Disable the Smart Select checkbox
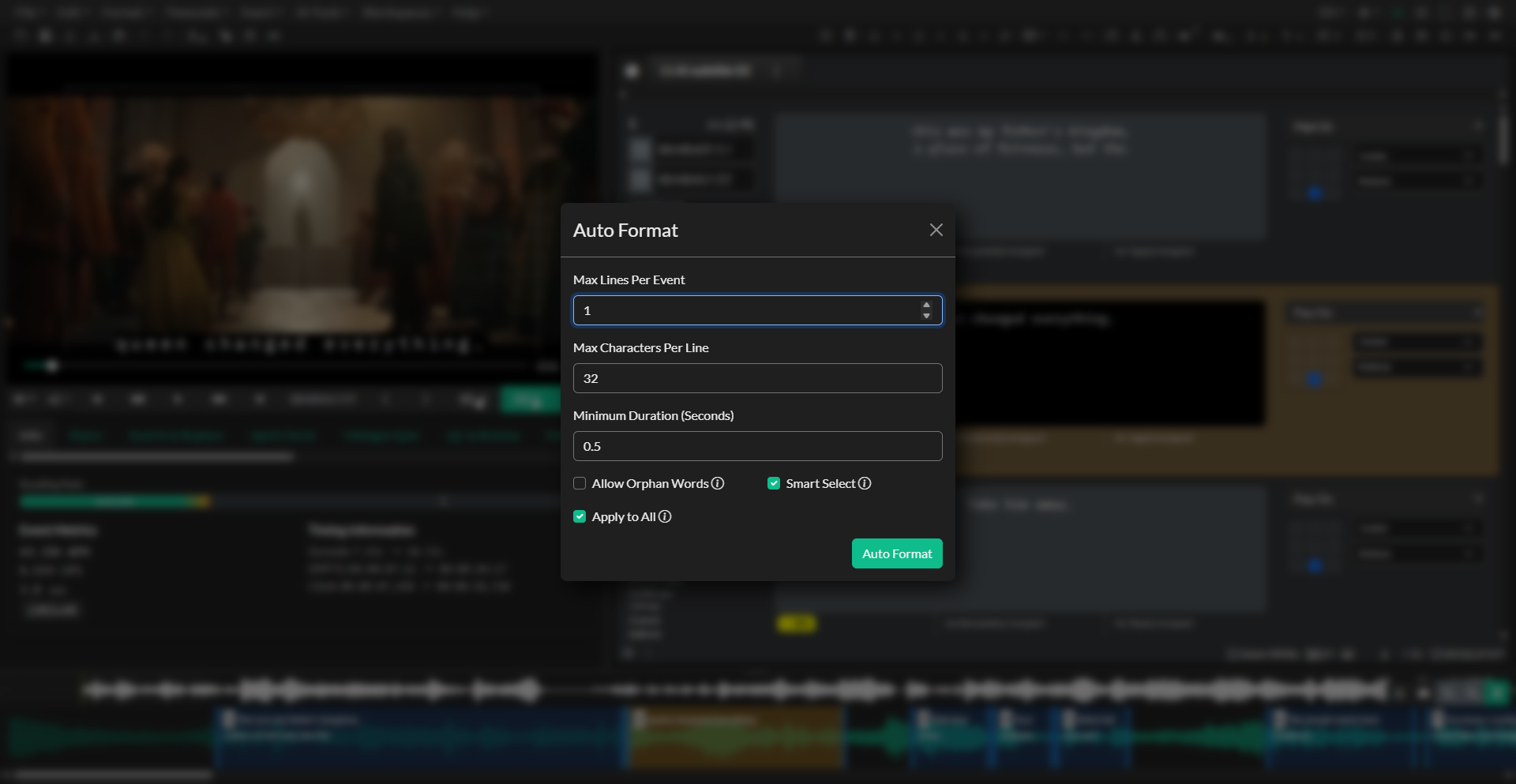This screenshot has height=784, width=1516. tap(774, 483)
